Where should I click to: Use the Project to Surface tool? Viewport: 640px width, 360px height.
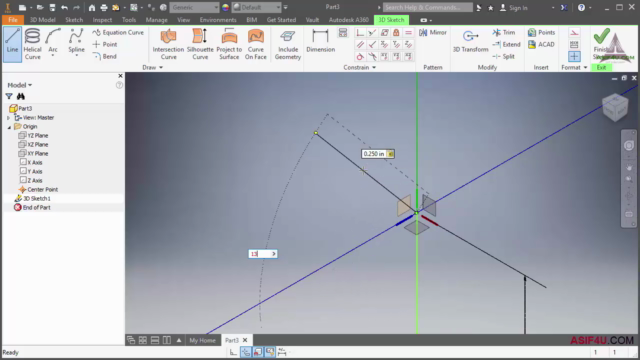(229, 44)
